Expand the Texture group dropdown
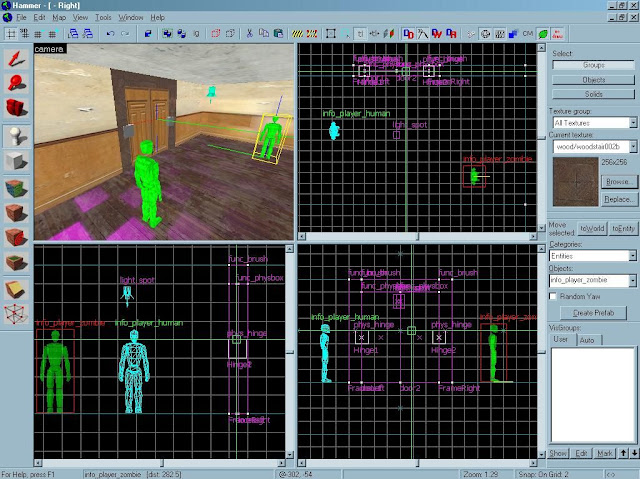This screenshot has width=640, height=479. point(632,123)
